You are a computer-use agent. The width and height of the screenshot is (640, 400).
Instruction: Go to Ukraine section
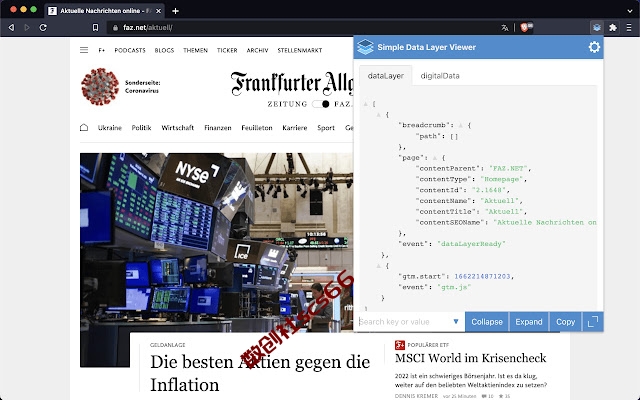click(x=110, y=128)
